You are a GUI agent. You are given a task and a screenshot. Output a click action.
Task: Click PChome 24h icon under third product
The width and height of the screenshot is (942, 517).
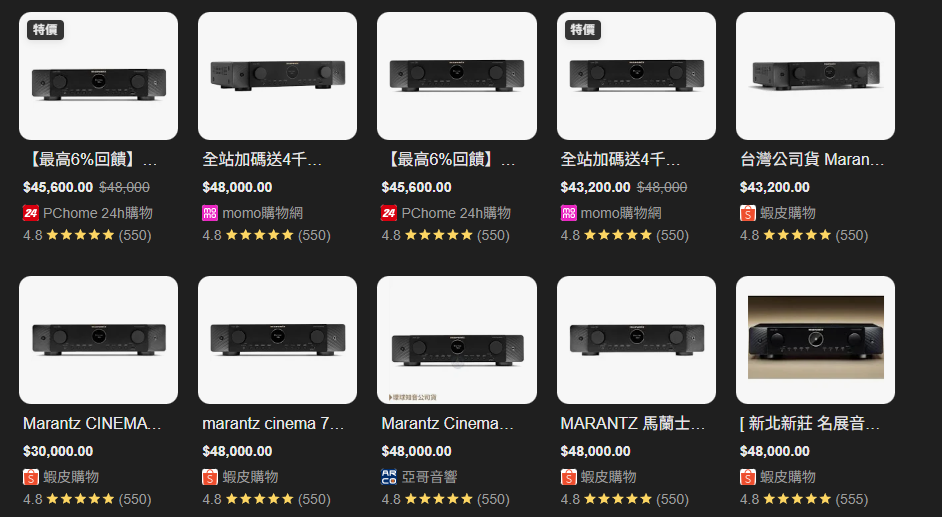389,213
